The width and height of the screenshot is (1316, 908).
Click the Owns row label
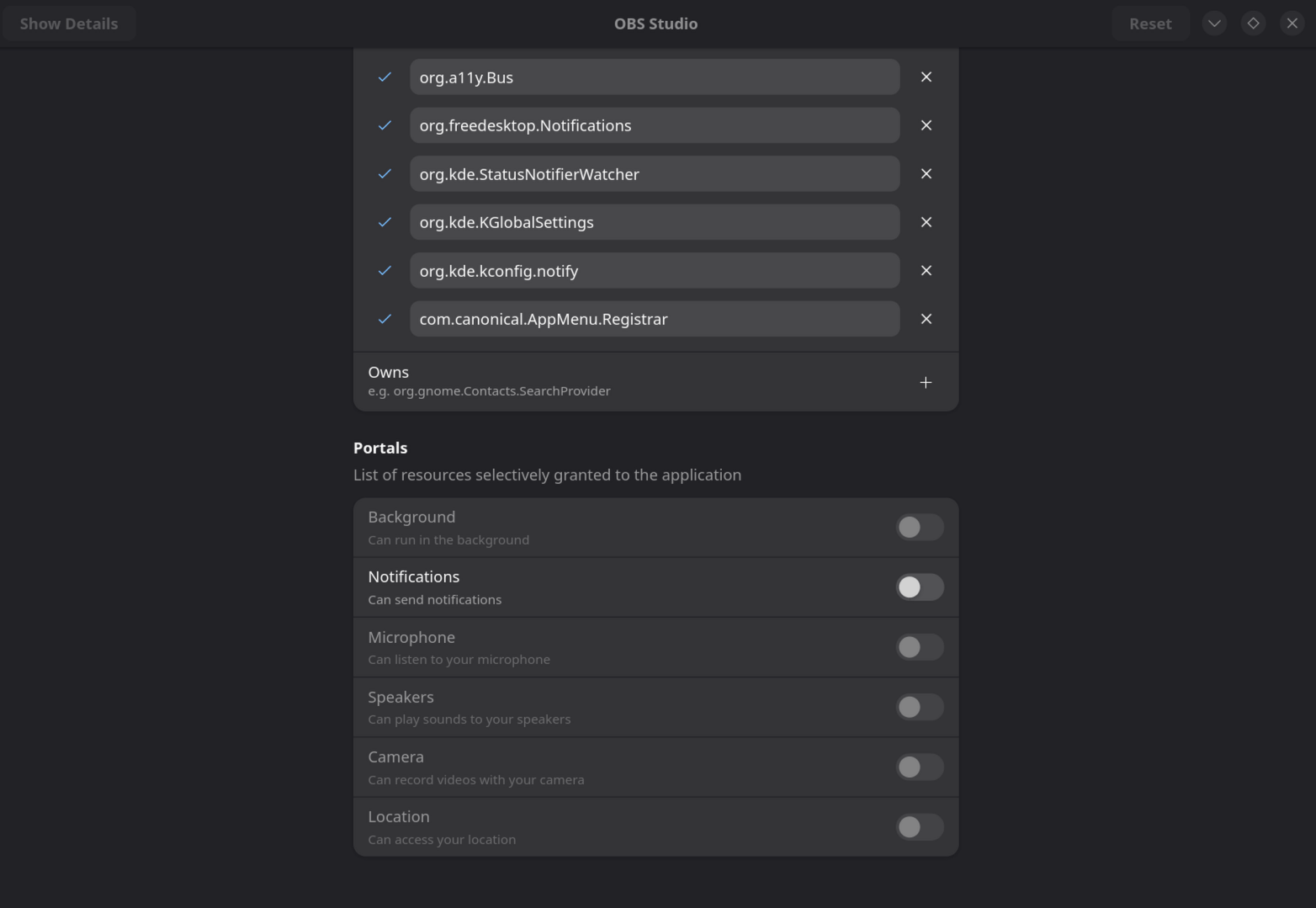[388, 372]
